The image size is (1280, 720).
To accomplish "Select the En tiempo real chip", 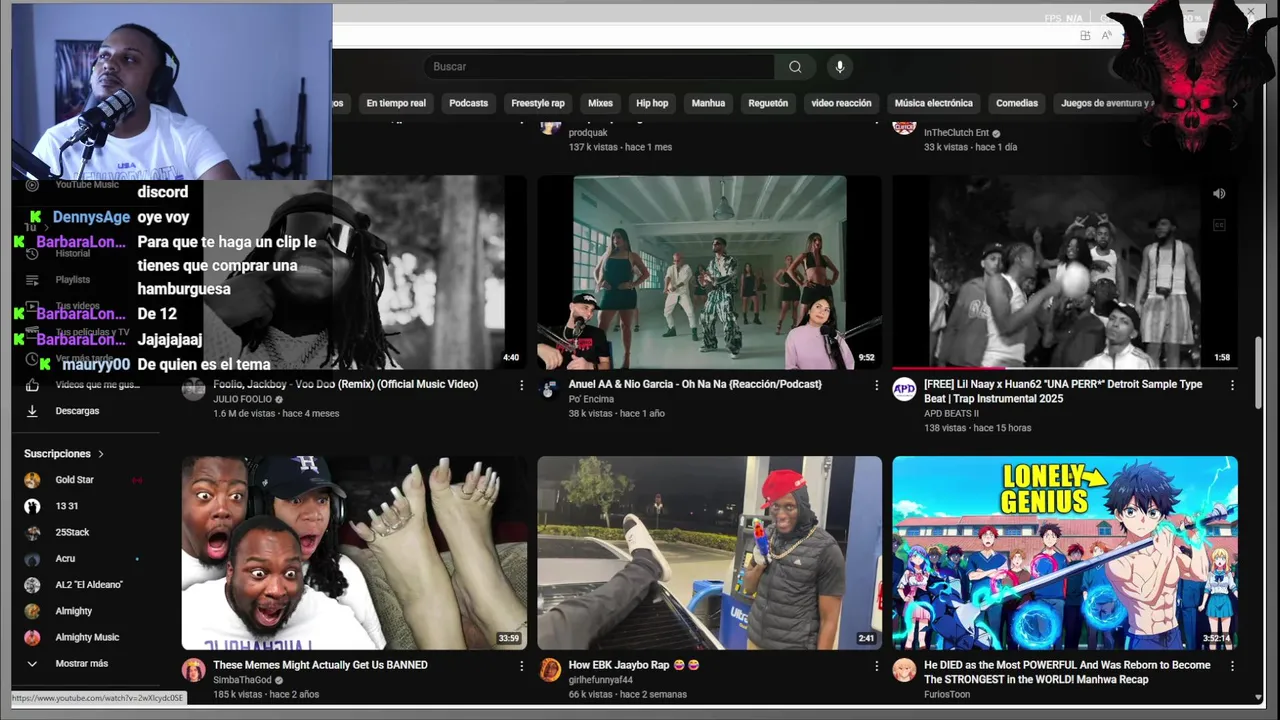I will point(396,103).
